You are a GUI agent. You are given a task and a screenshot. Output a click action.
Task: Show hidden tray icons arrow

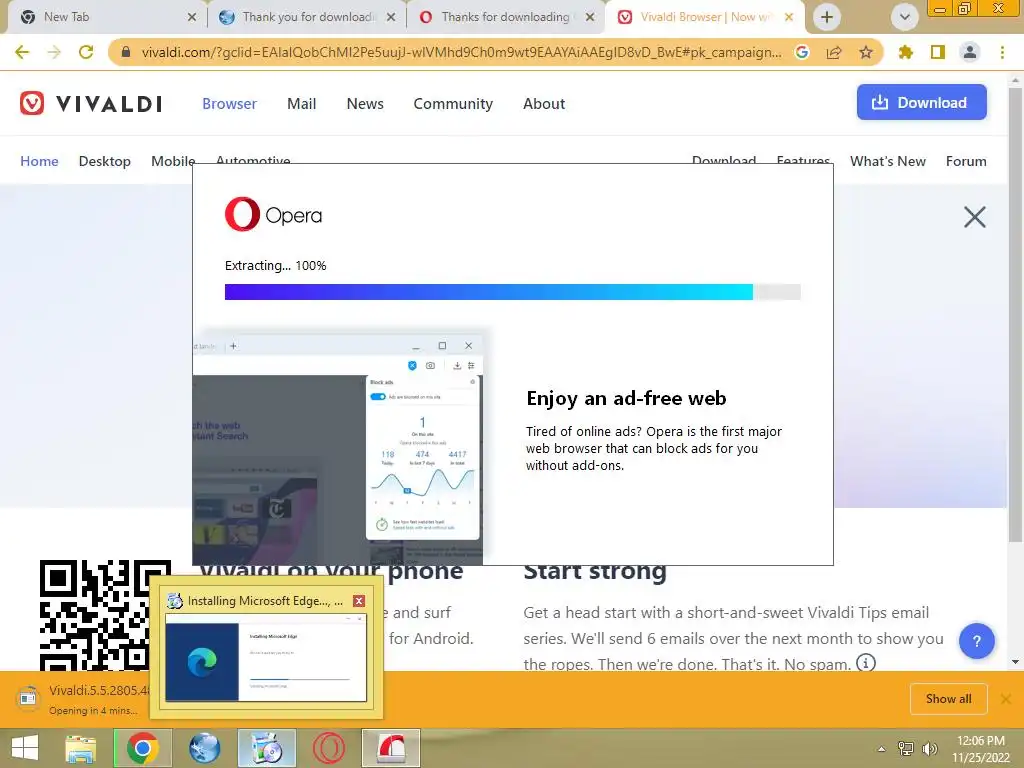pos(882,749)
